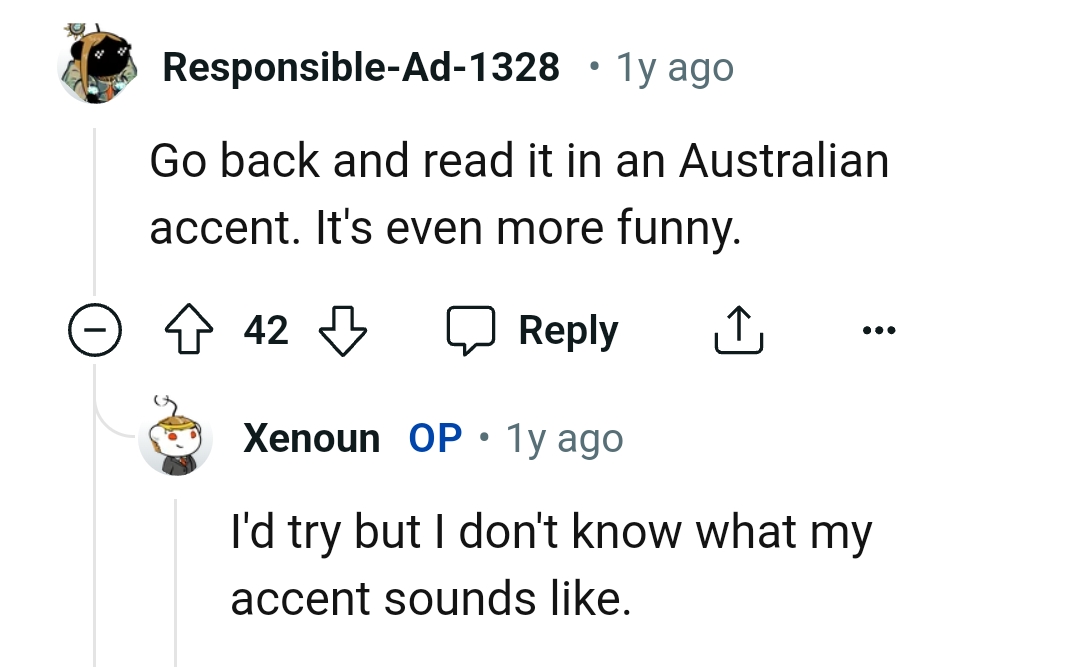Downvote Responsible-Ad-1328's comment

coord(342,329)
